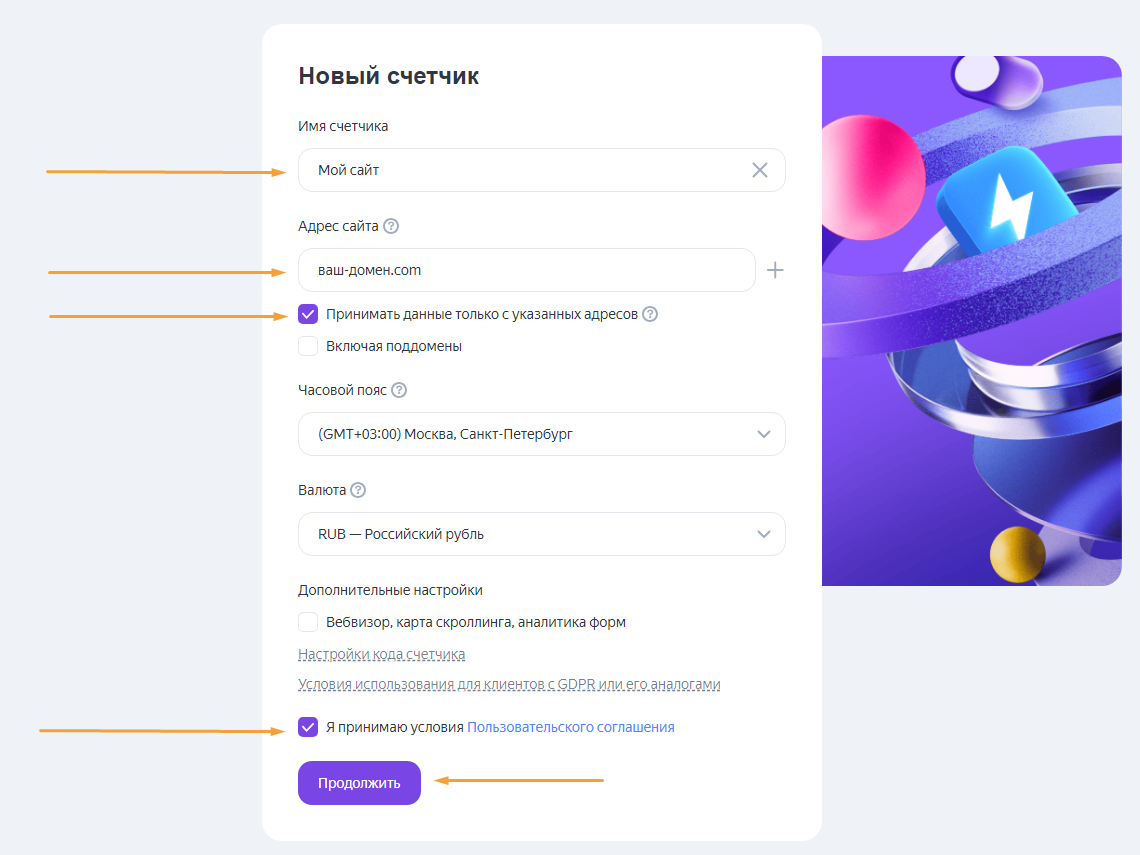Toggle Я принимаю условия checkbox
This screenshot has width=1140, height=855.
tap(308, 727)
